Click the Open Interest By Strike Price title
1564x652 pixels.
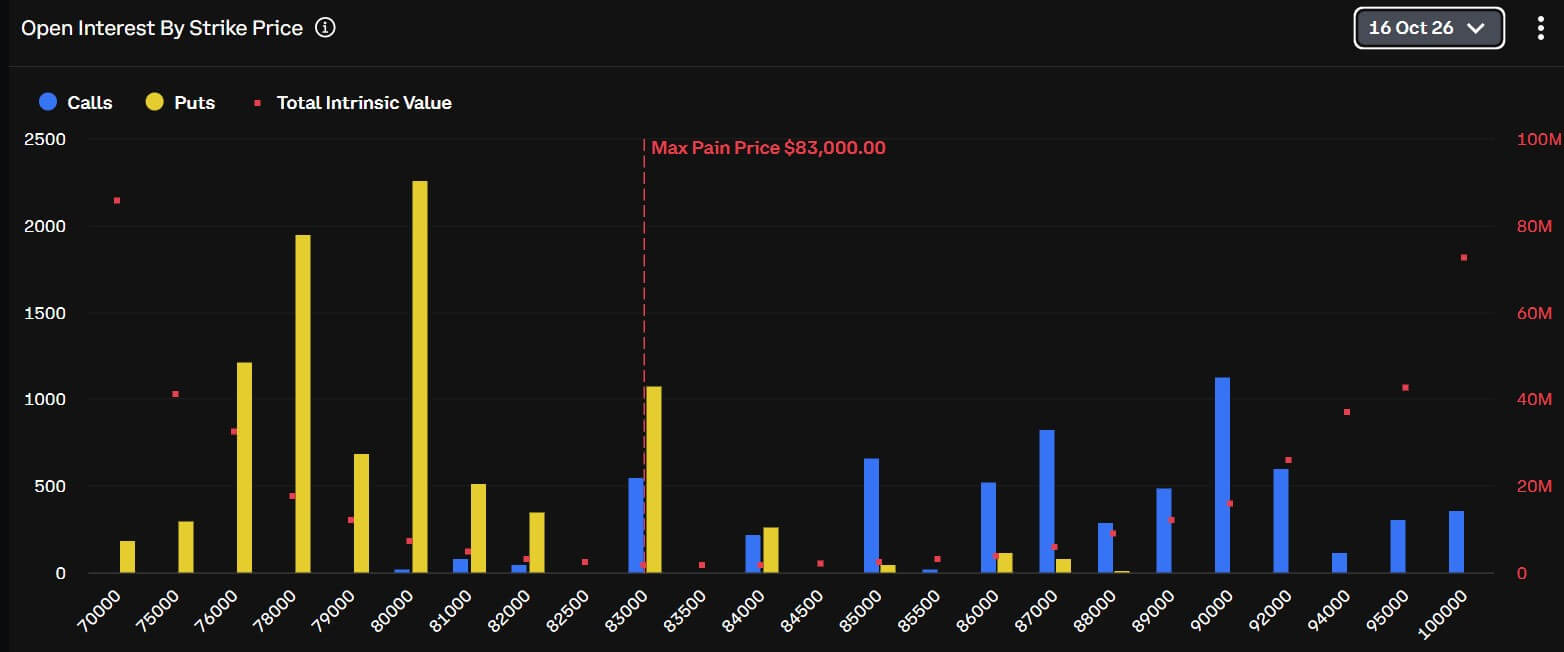click(162, 28)
